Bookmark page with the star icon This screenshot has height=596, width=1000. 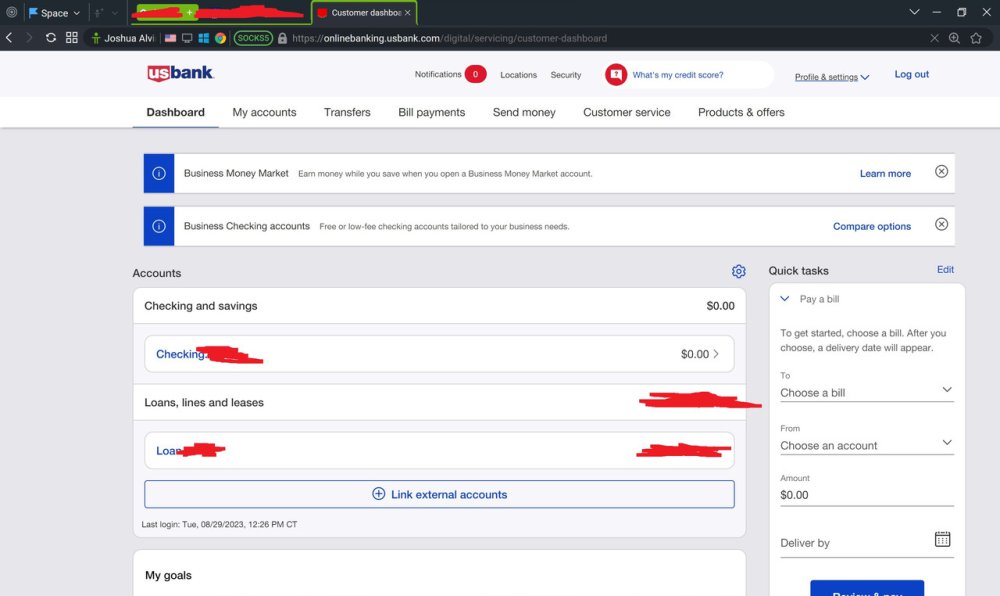[x=976, y=38]
